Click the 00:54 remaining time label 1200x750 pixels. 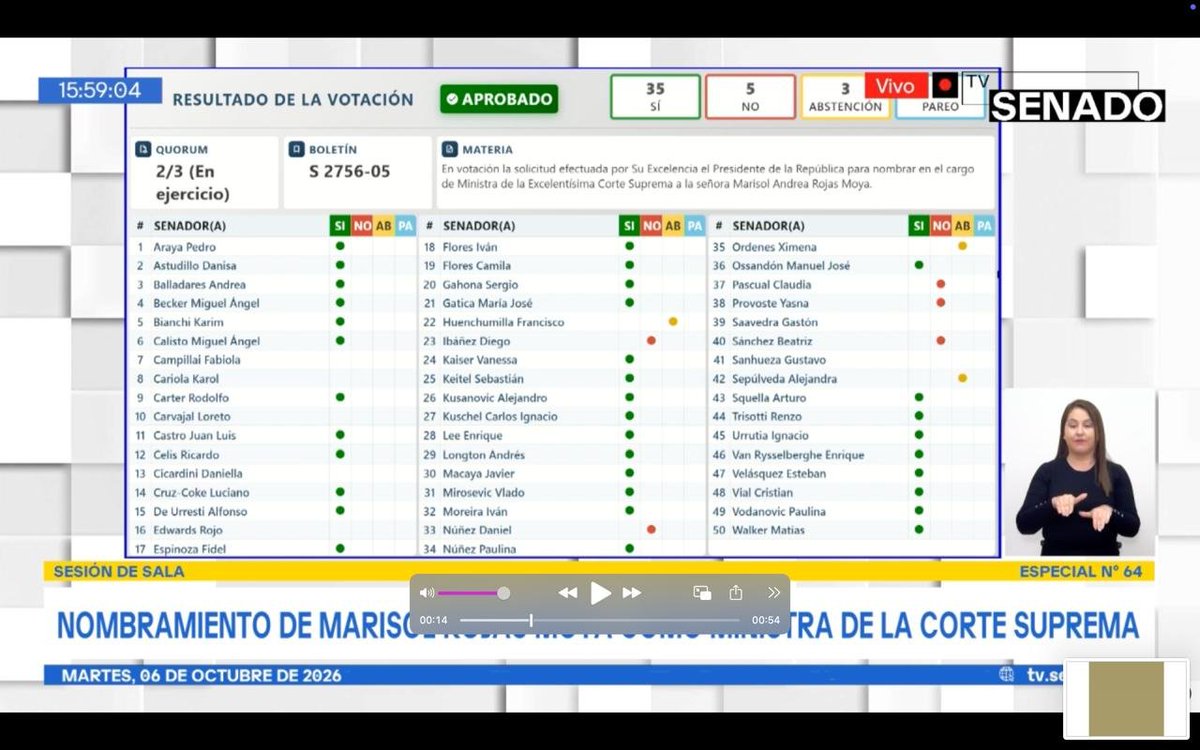tap(766, 620)
